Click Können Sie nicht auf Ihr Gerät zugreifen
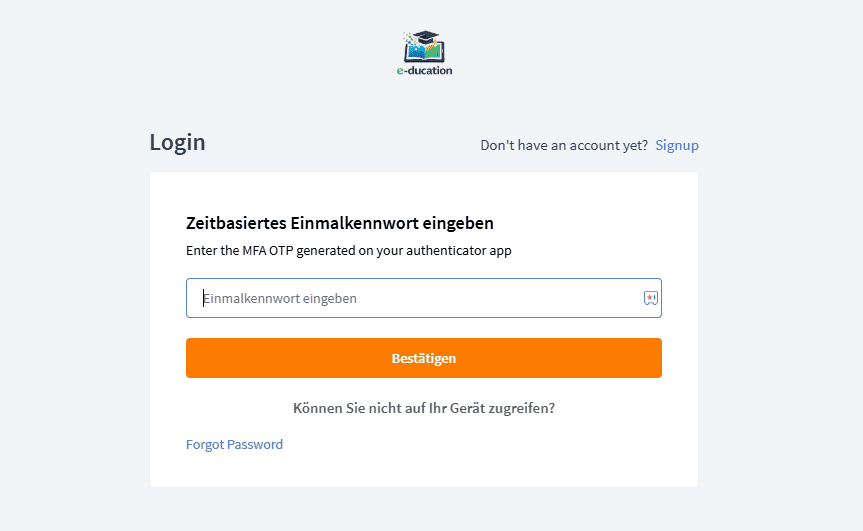The height and width of the screenshot is (531, 863). 424,408
